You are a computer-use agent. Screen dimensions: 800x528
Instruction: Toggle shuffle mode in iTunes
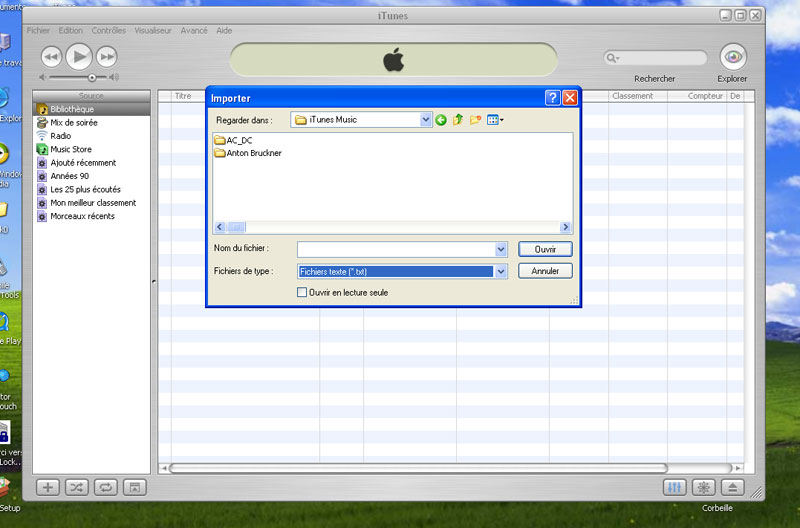coord(77,487)
